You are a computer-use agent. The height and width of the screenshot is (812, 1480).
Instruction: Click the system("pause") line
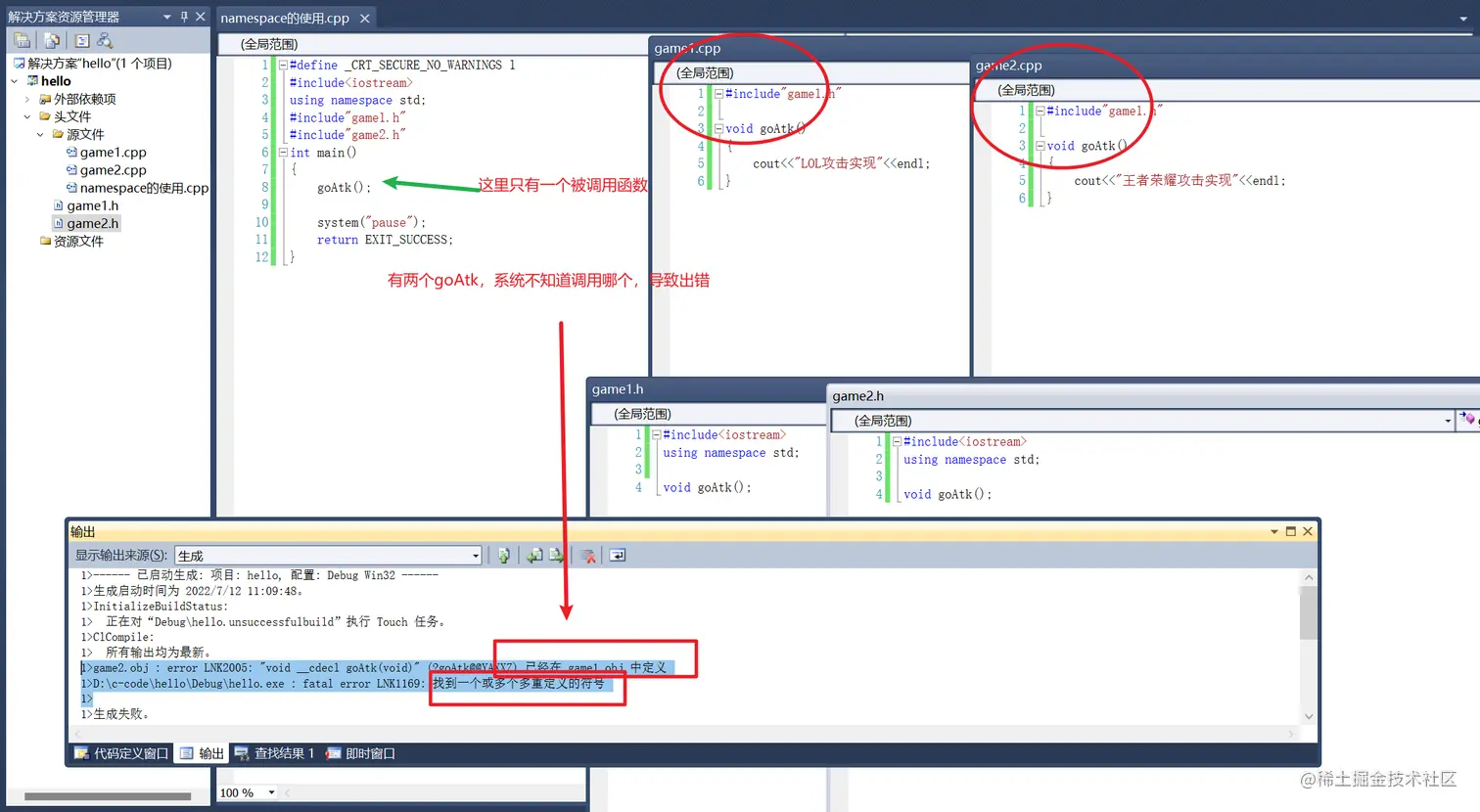371,223
